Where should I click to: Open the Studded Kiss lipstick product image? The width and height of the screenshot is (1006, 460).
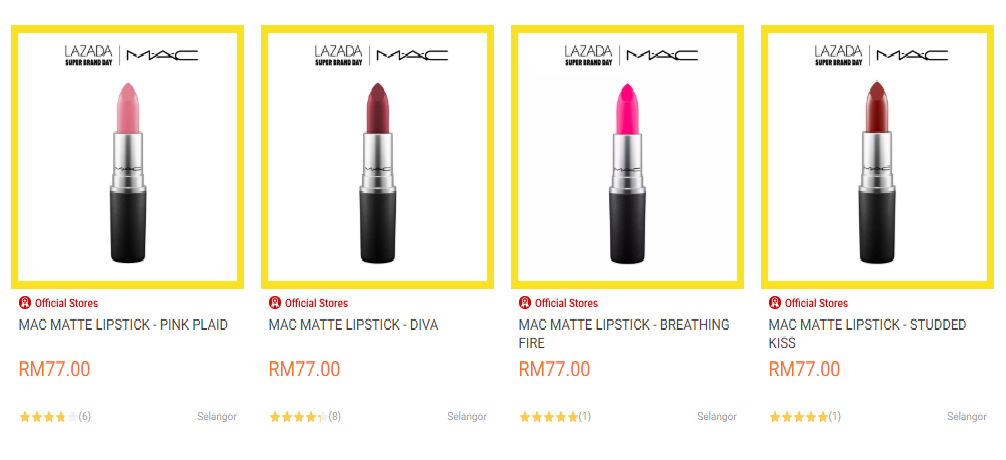click(x=878, y=157)
